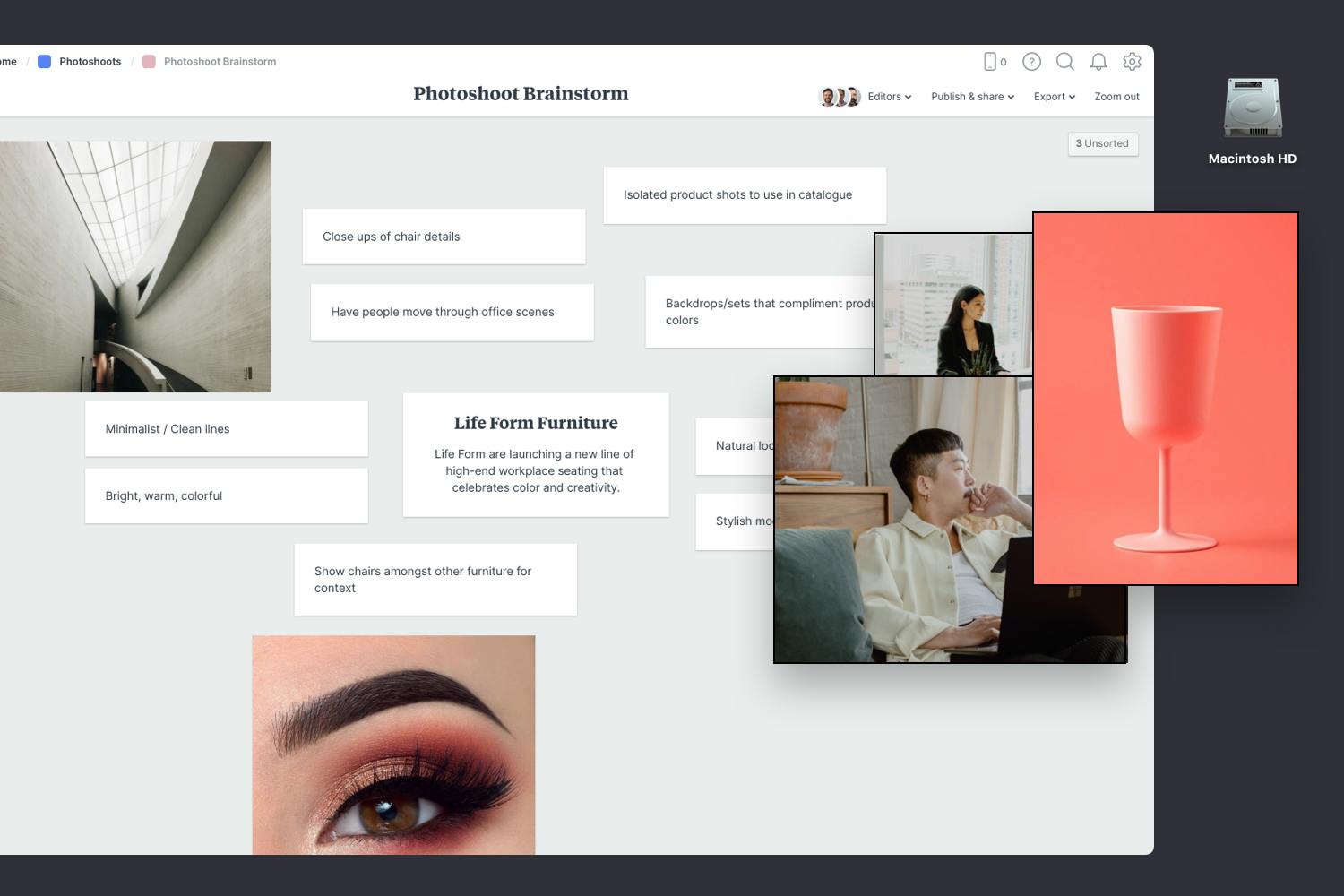The width and height of the screenshot is (1344, 896).
Task: Select the coral wine glass image
Action: tap(1165, 399)
